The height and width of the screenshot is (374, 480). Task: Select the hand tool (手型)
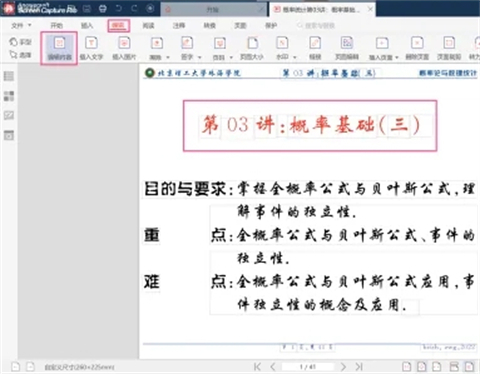pyautogui.click(x=20, y=42)
